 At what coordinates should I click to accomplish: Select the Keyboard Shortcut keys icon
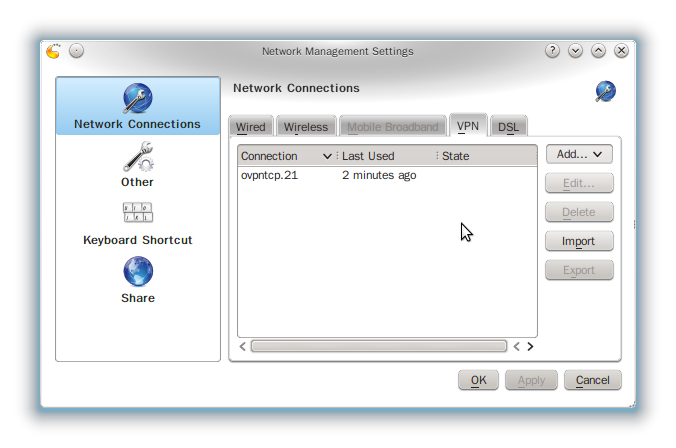point(137,213)
